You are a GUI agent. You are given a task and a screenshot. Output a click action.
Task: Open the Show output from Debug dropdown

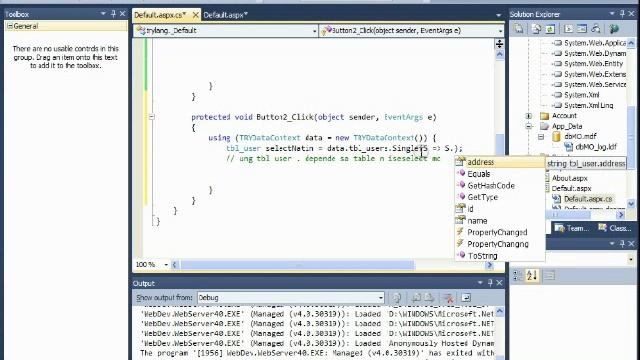tap(380, 298)
